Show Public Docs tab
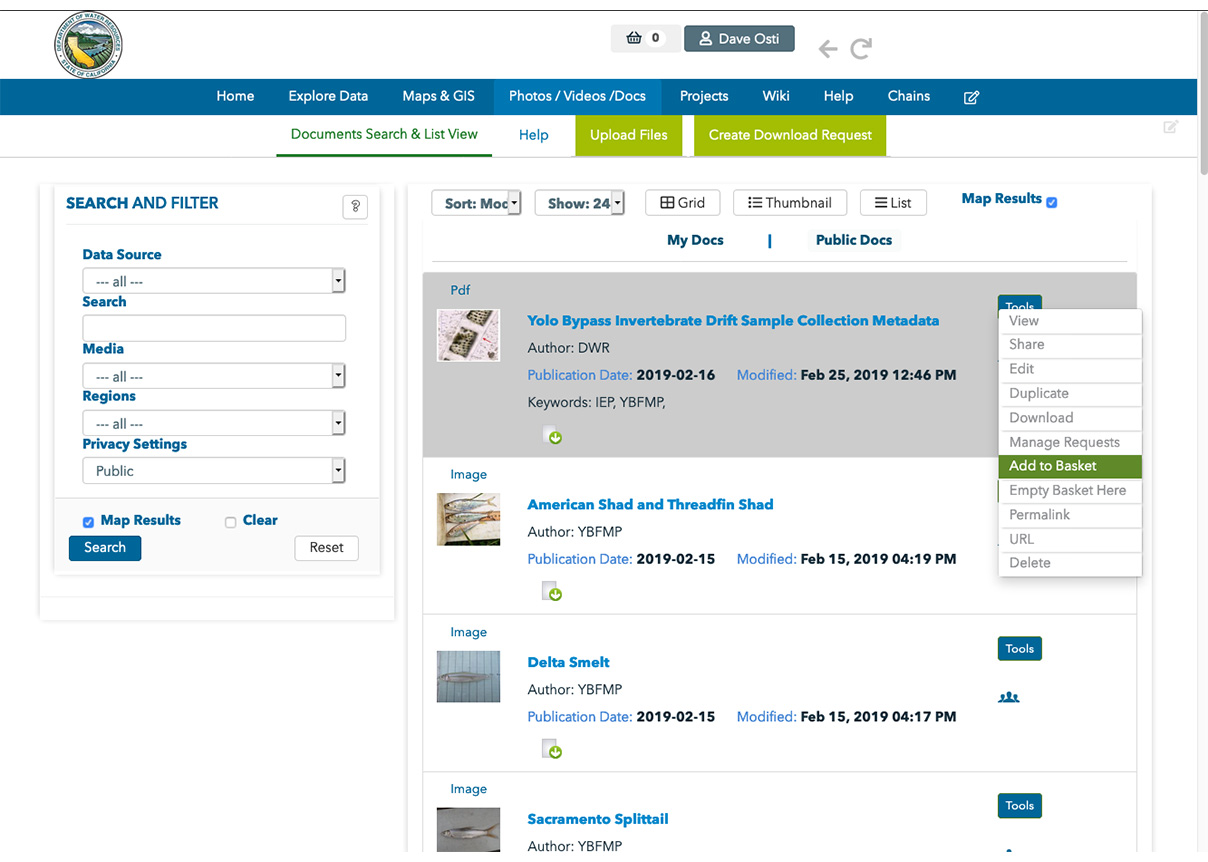The width and height of the screenshot is (1208, 862). click(854, 241)
